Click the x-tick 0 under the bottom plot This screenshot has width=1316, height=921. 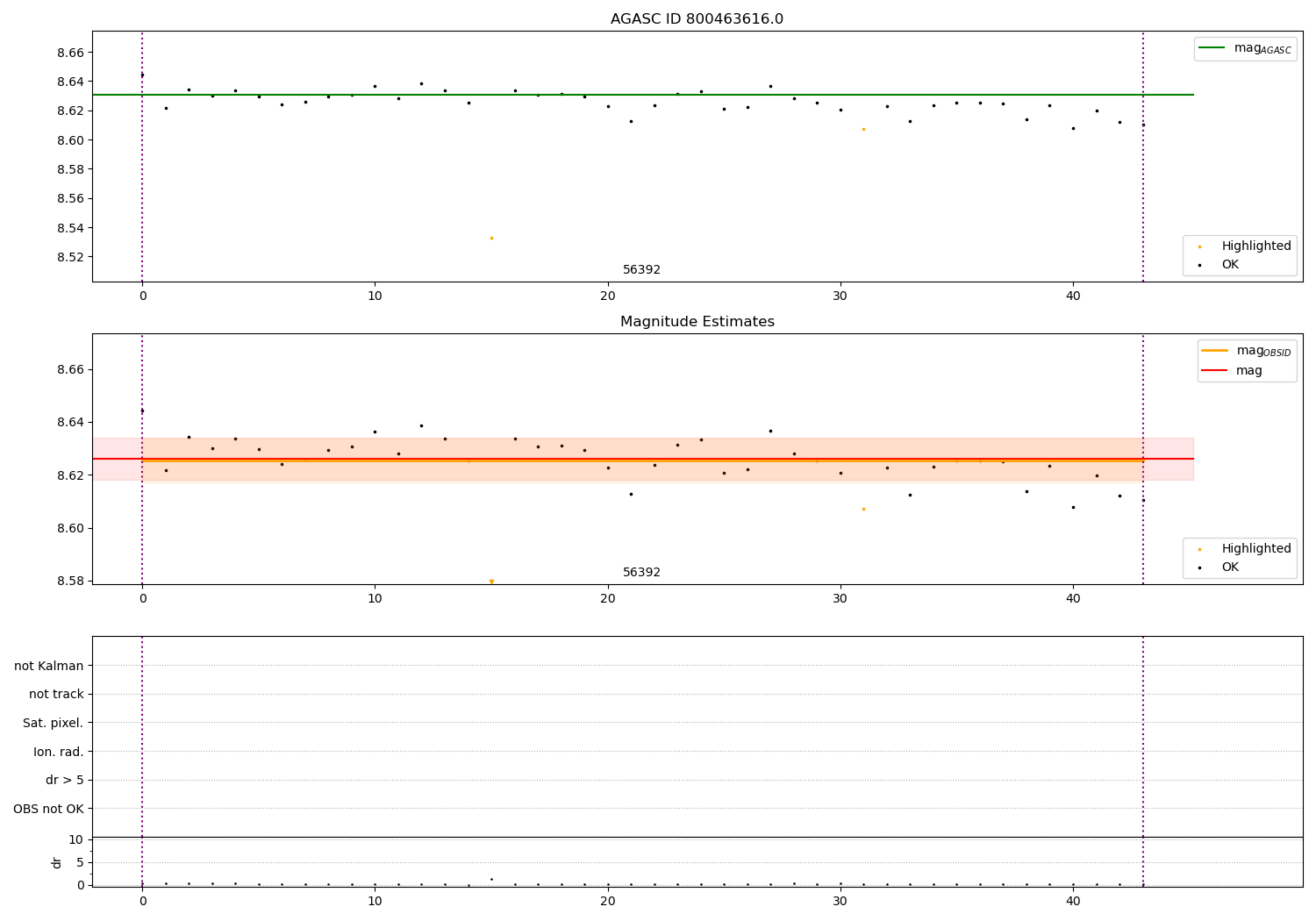pyautogui.click(x=142, y=902)
